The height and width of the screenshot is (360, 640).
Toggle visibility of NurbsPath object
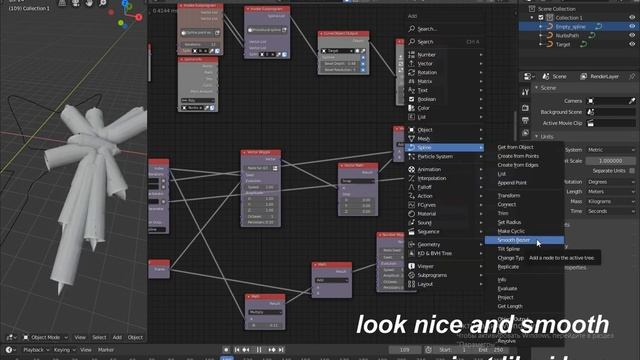[x=632, y=36]
